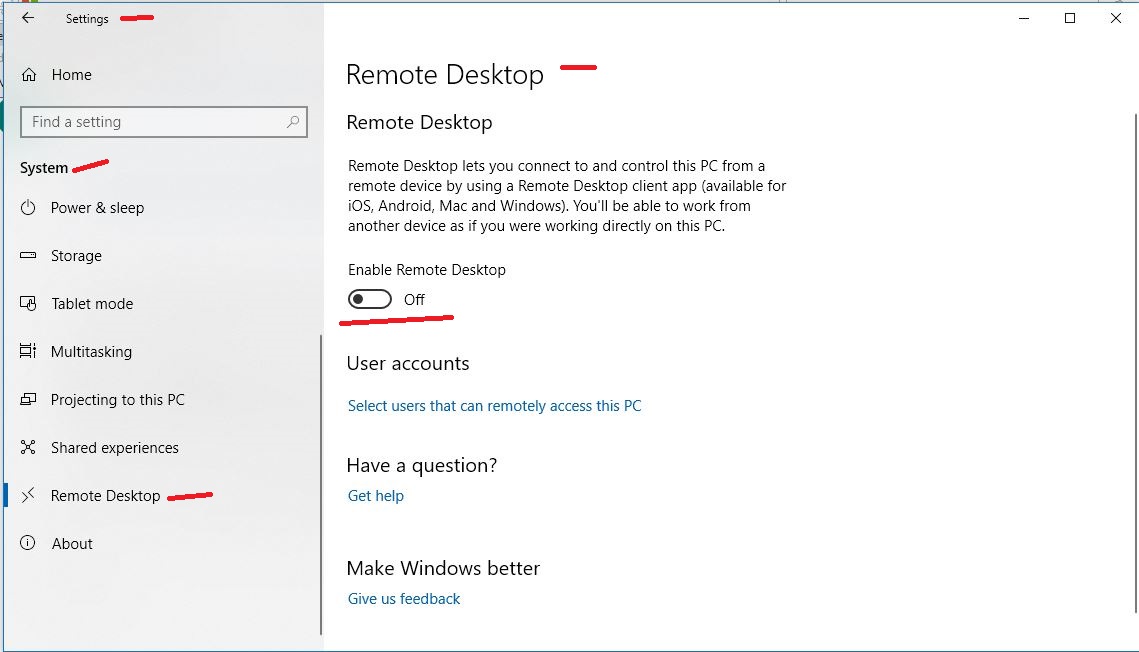The image size is (1139, 652).
Task: Click the Power & sleep icon
Action: click(x=28, y=208)
